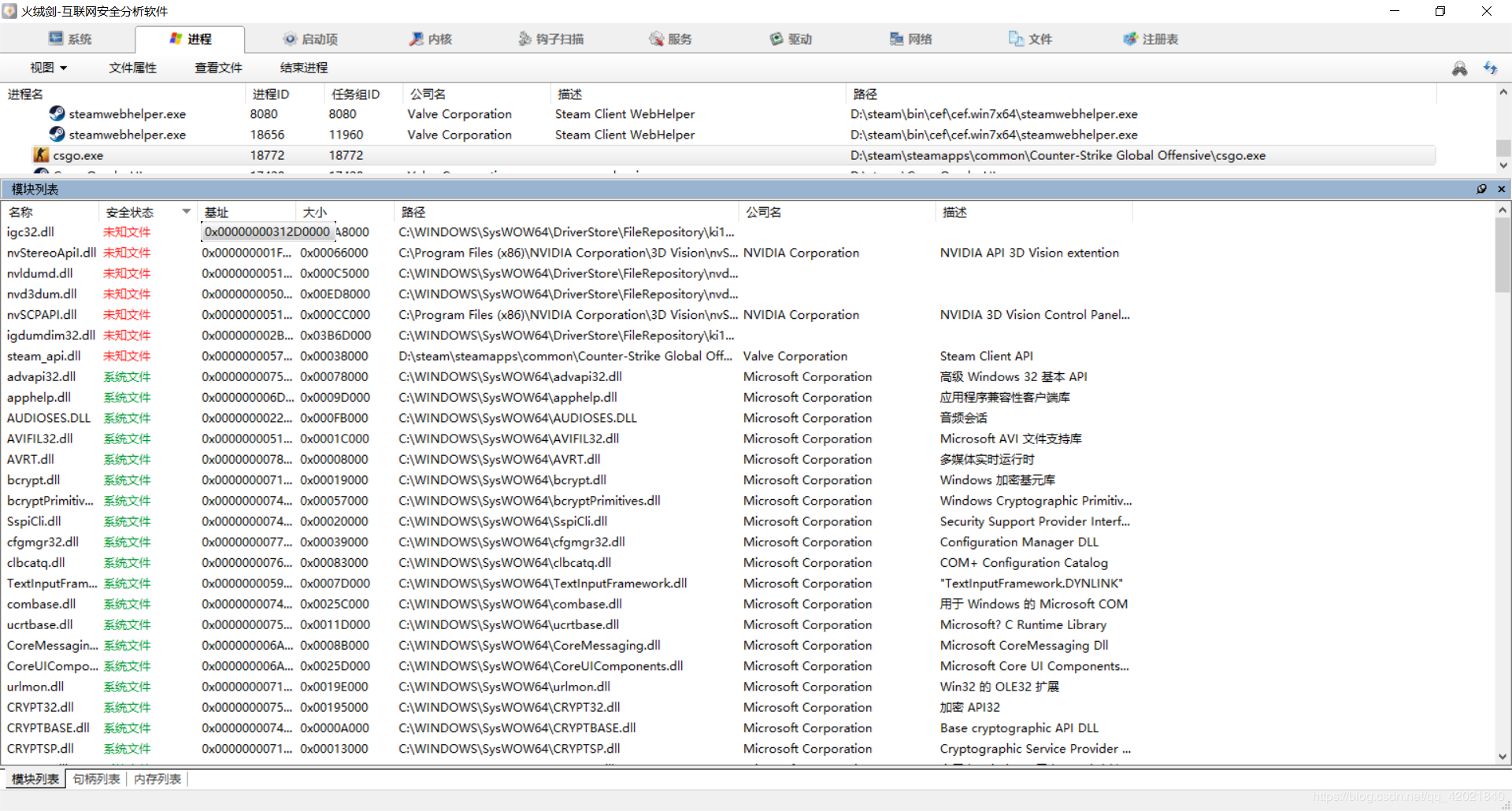The width and height of the screenshot is (1512, 811).
Task: Click the process list scroll-up arrow
Action: click(1503, 92)
